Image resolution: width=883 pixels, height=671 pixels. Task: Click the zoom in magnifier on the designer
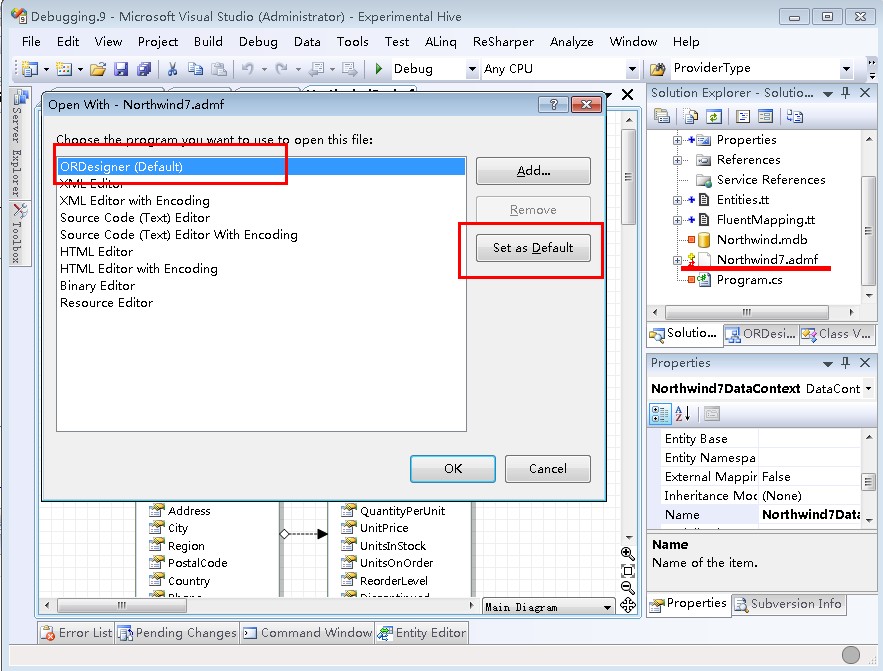[627, 553]
